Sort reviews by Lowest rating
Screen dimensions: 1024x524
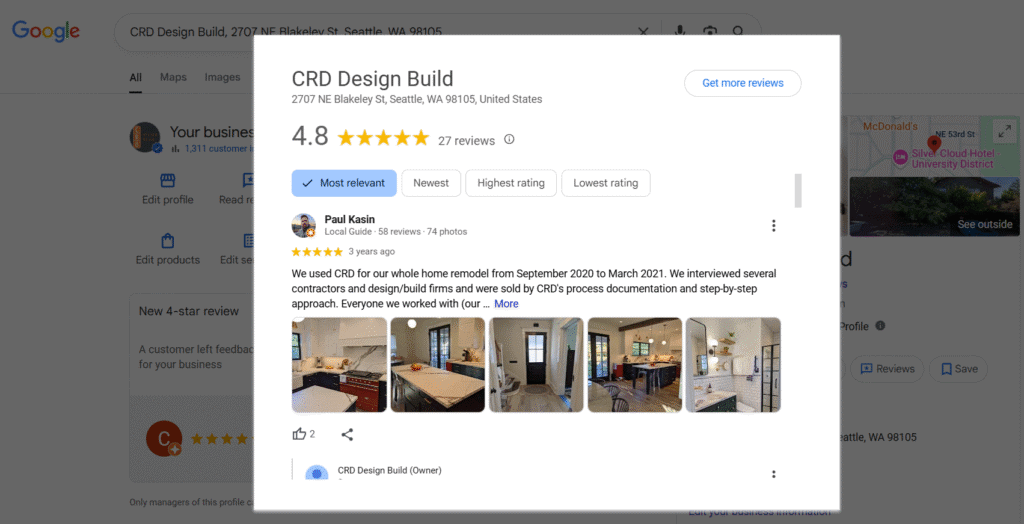(605, 183)
